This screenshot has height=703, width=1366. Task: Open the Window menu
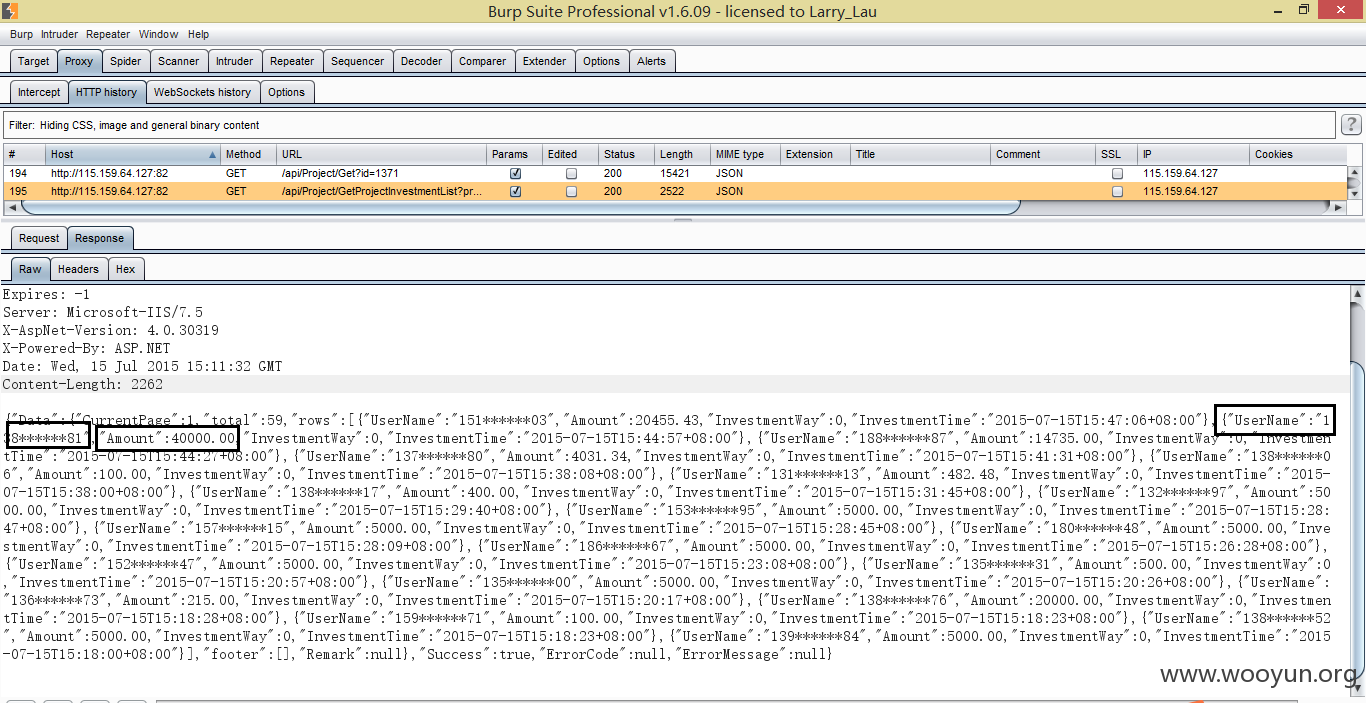(159, 34)
